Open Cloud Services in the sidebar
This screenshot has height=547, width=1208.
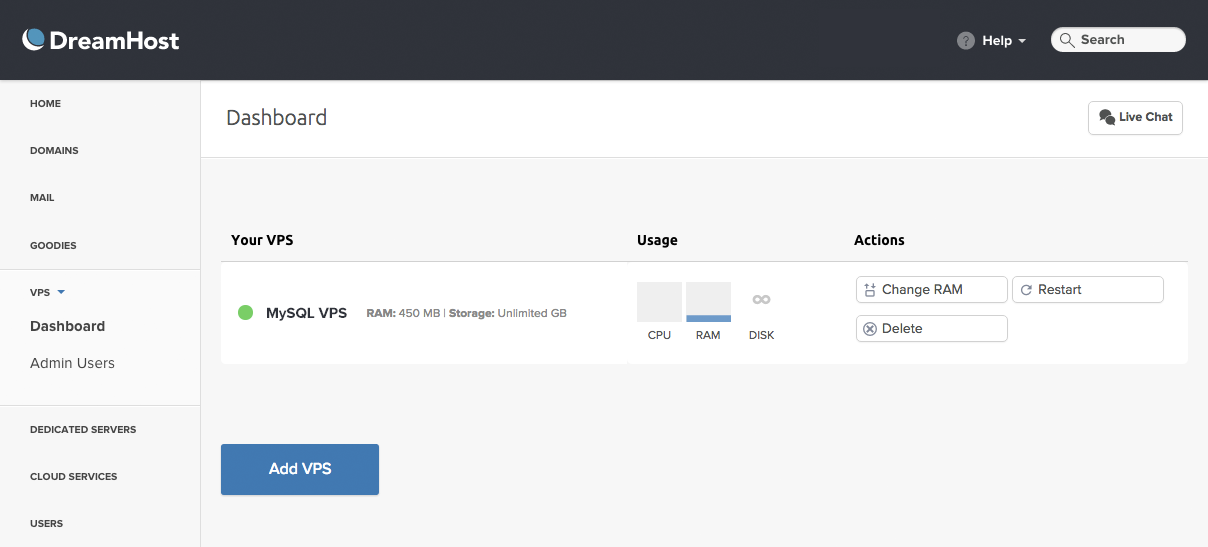(x=73, y=477)
